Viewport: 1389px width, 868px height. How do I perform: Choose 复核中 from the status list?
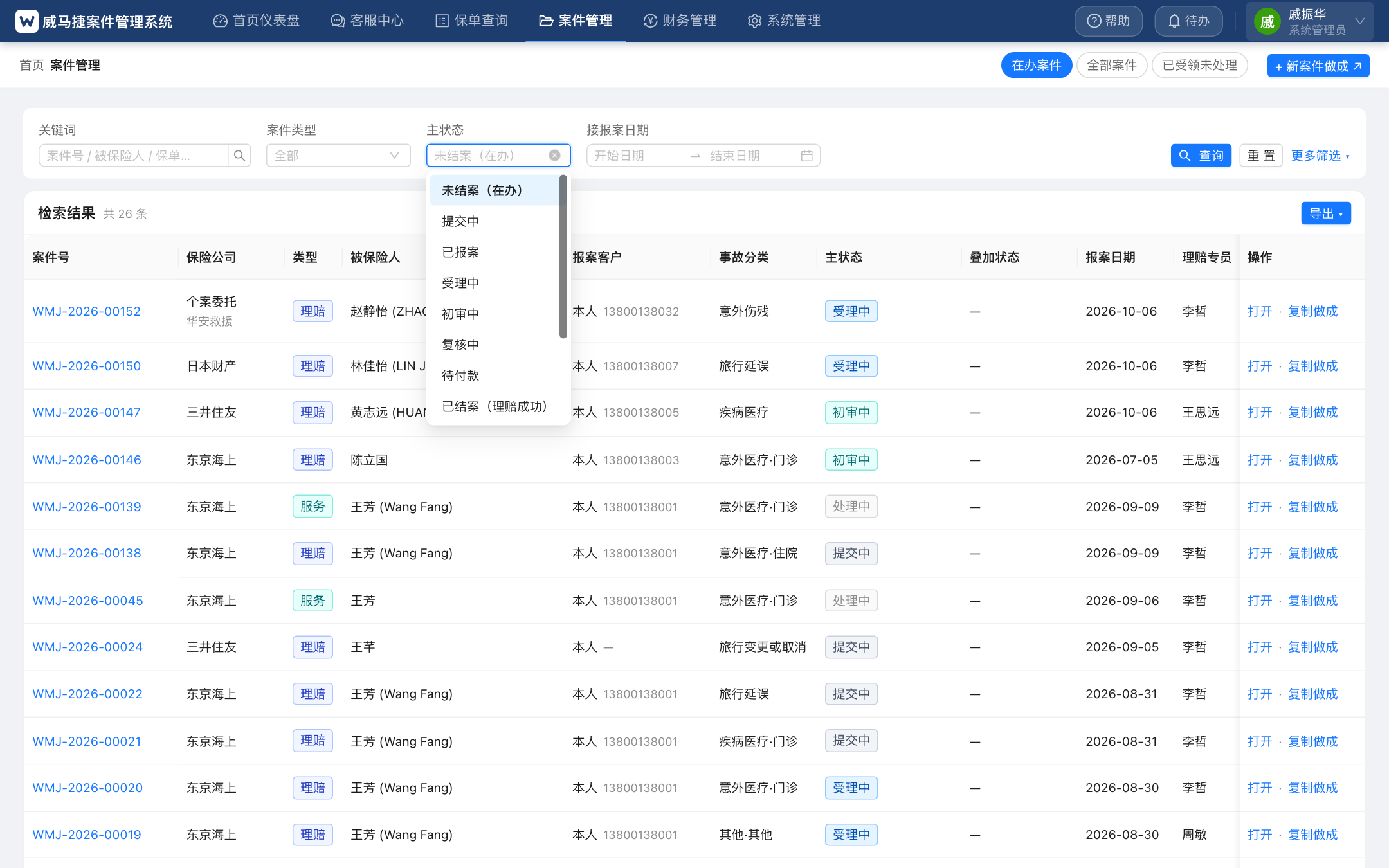tap(495, 345)
